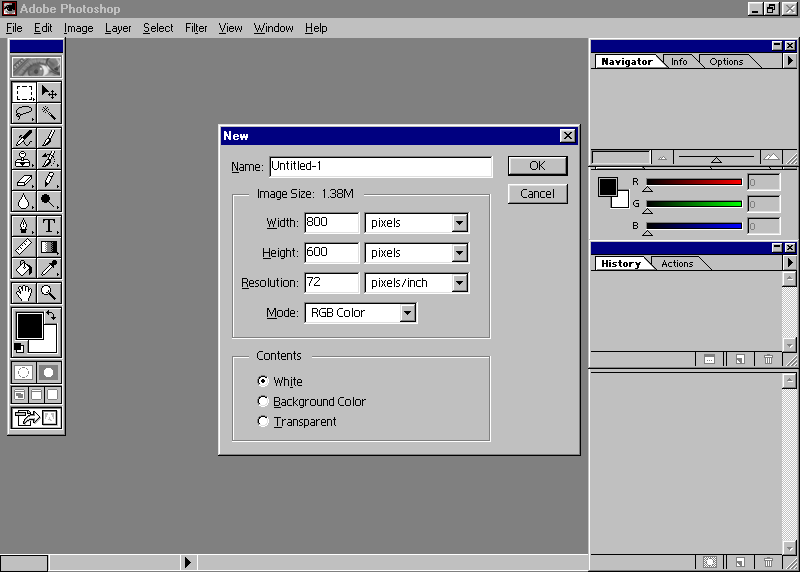Viewport: 800px width, 572px height.
Task: Select the Gradient tool
Action: [49, 247]
